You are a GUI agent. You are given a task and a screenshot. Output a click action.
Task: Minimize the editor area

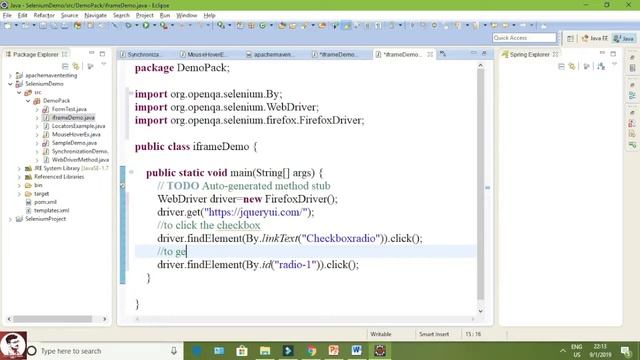(473, 53)
